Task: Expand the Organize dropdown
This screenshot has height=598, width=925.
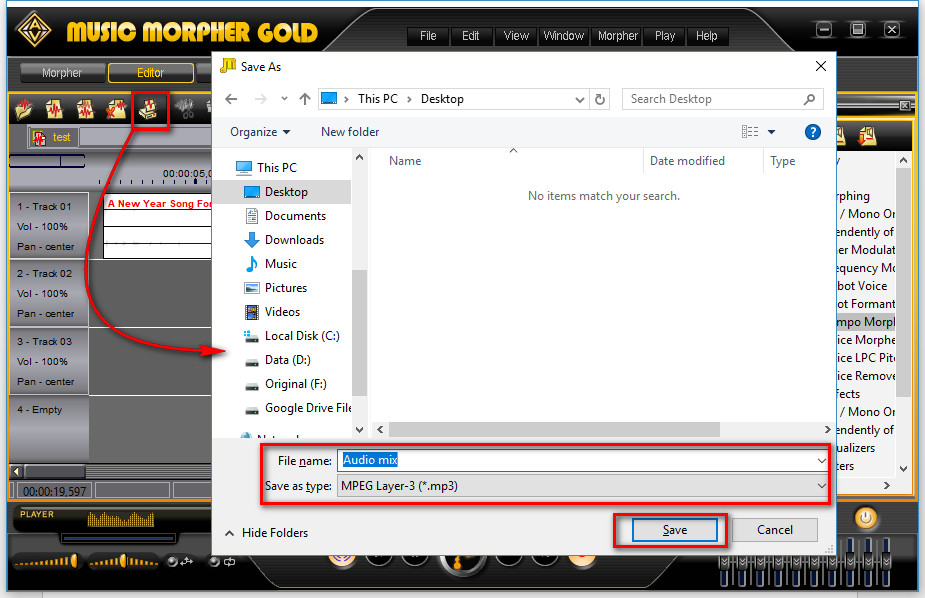Action: [x=260, y=132]
